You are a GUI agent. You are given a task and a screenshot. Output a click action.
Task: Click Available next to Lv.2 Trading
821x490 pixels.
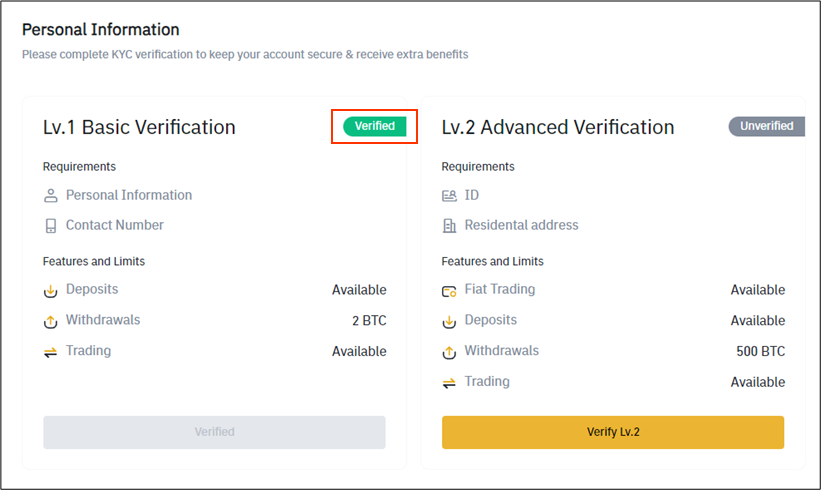pyautogui.click(x=758, y=382)
